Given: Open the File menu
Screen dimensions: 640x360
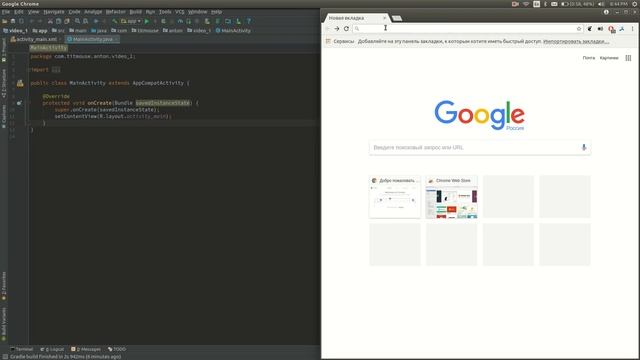Looking at the screenshot, I should (x=6, y=12).
